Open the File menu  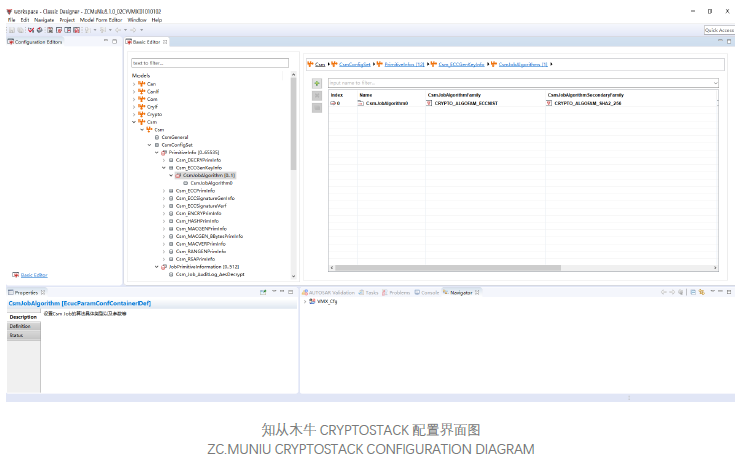click(x=11, y=20)
